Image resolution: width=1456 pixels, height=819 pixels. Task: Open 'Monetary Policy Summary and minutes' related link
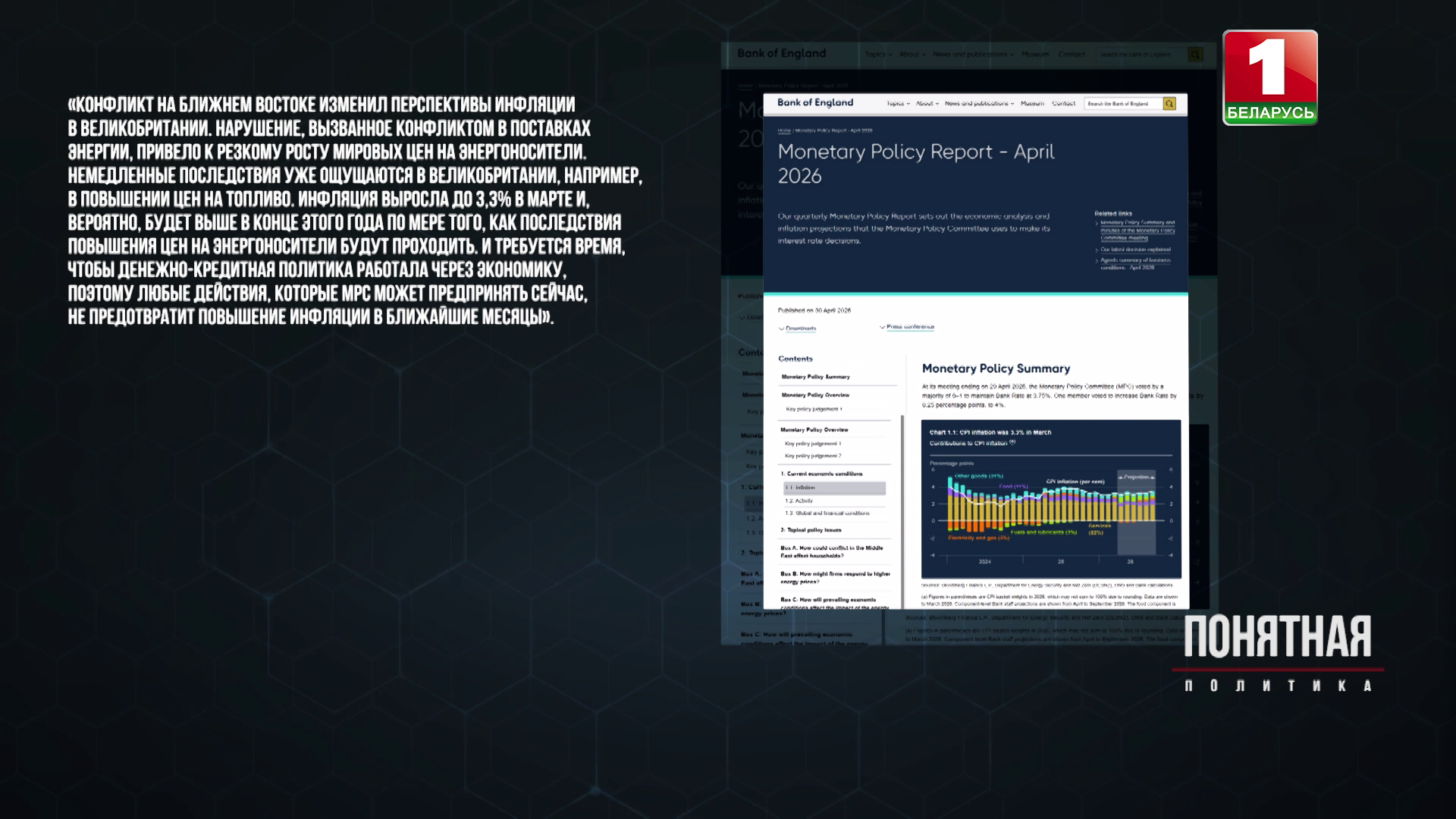1137,231
